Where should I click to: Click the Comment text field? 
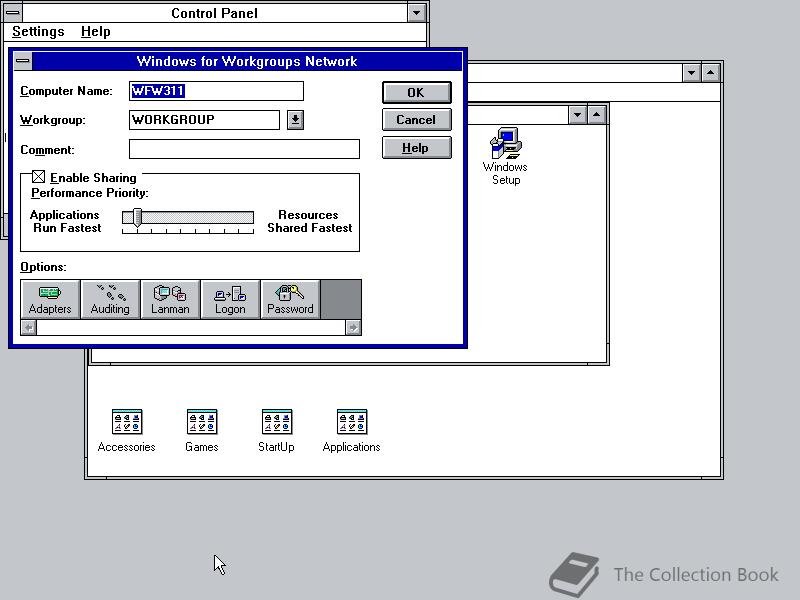[244, 149]
